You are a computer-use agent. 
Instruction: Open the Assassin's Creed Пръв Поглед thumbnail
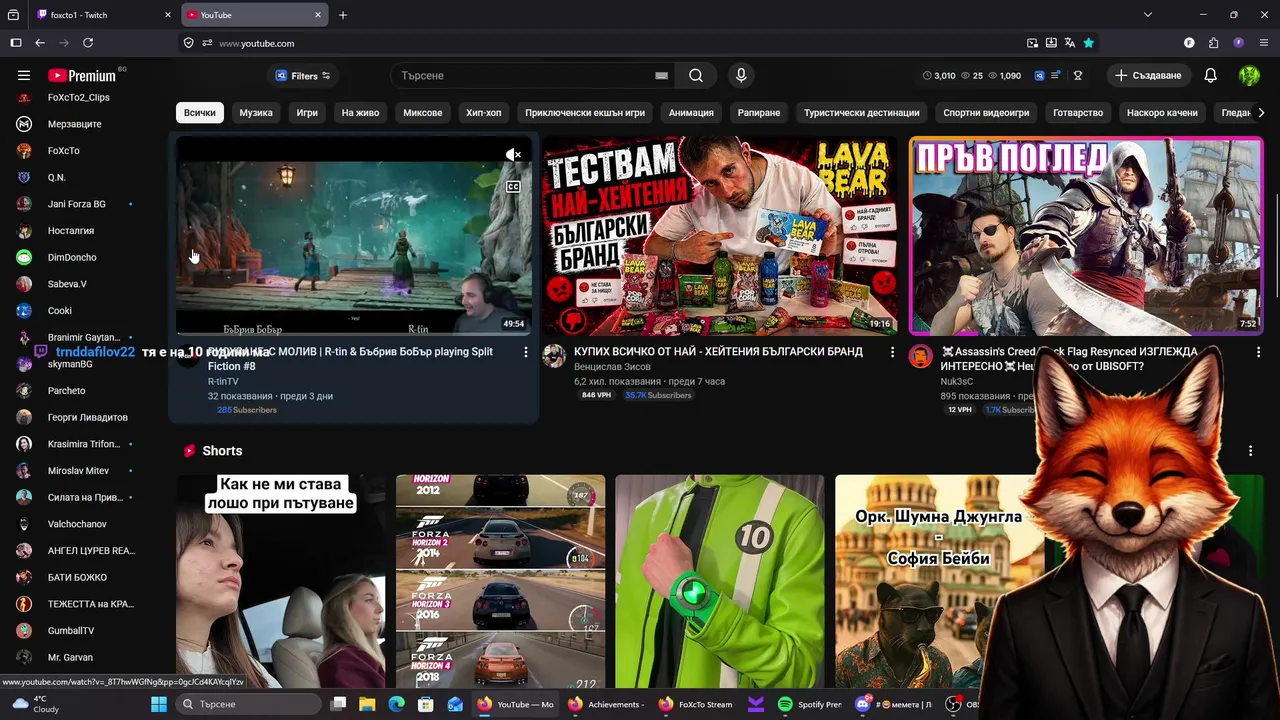1086,236
